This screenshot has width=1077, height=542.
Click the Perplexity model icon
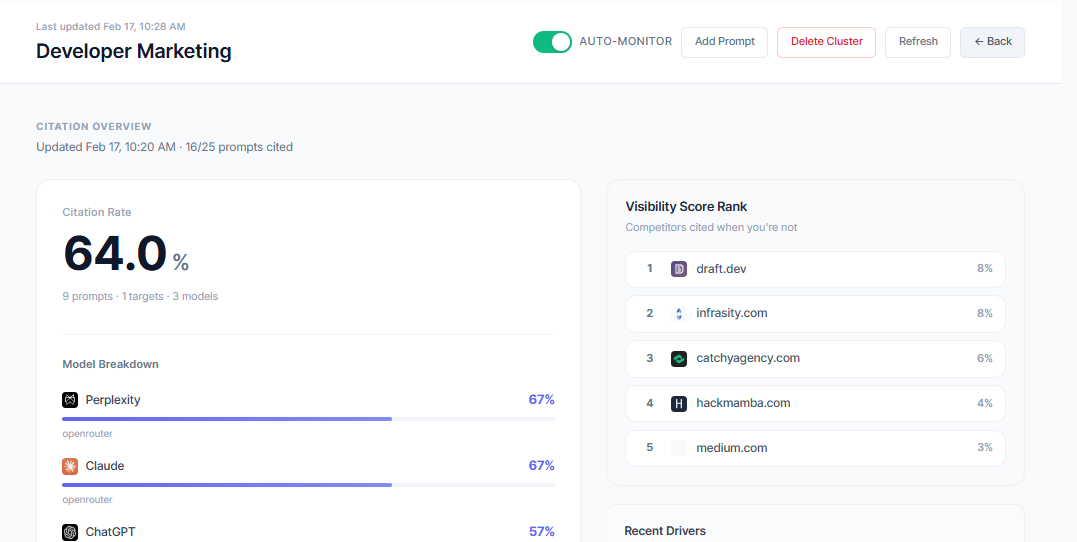(x=70, y=400)
